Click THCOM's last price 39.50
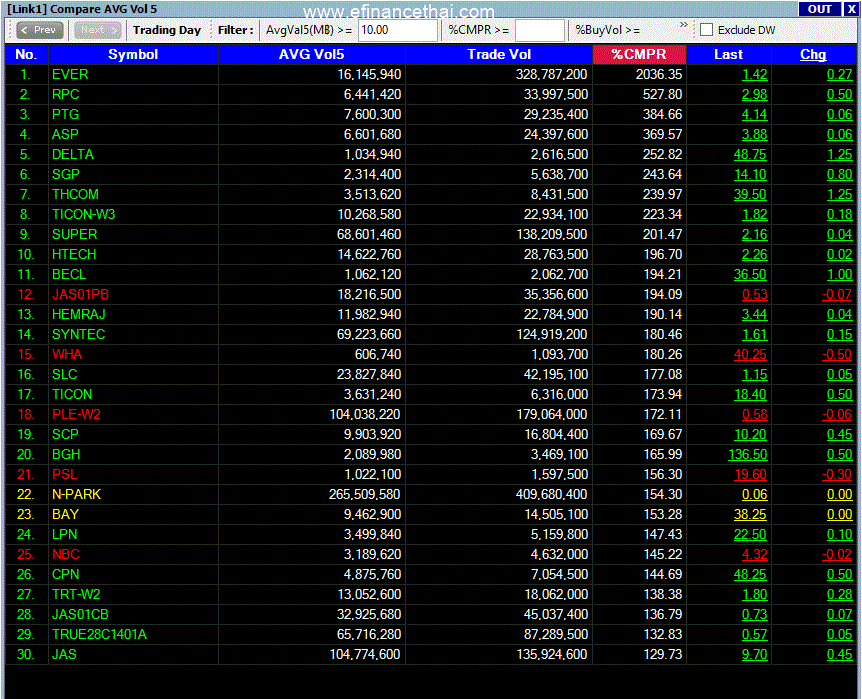This screenshot has height=699, width=862. click(x=750, y=194)
